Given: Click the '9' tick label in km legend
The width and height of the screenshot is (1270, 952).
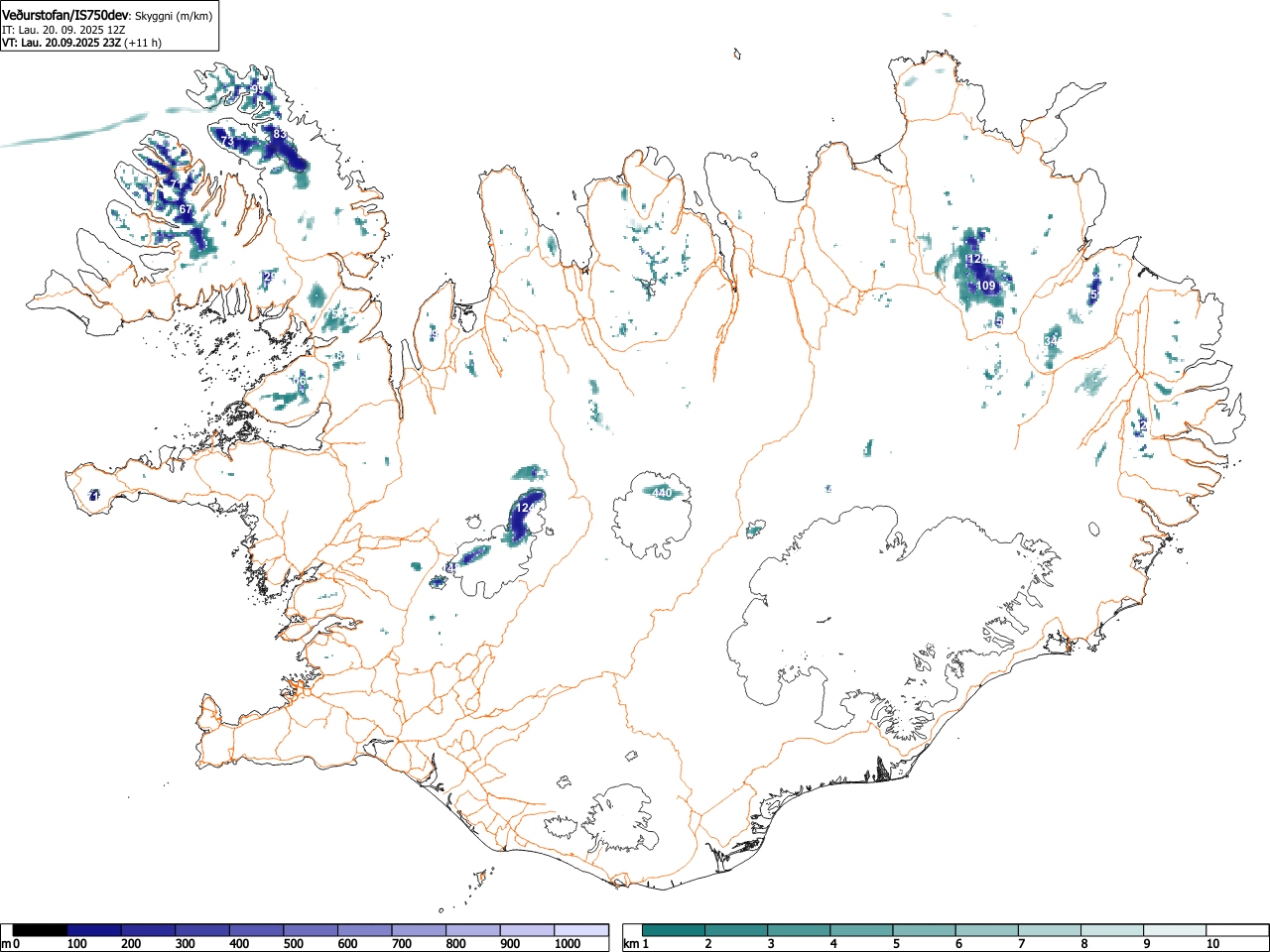Looking at the screenshot, I should pos(1146,944).
